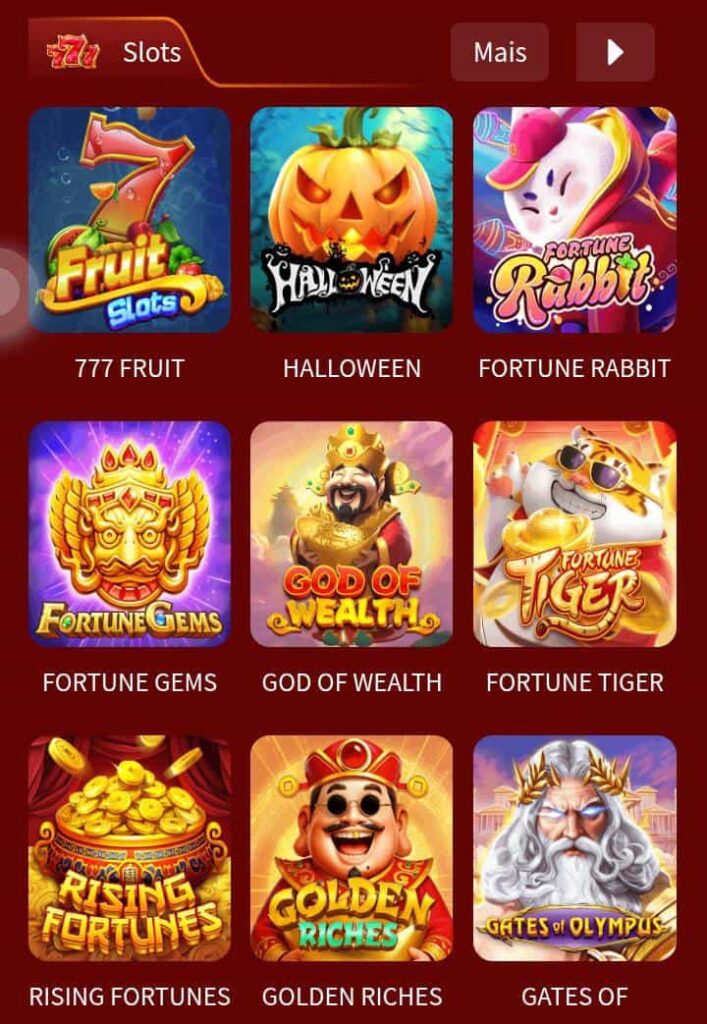The height and width of the screenshot is (1024, 707).
Task: Launch the Fortune Tiger game icon
Action: [x=574, y=534]
